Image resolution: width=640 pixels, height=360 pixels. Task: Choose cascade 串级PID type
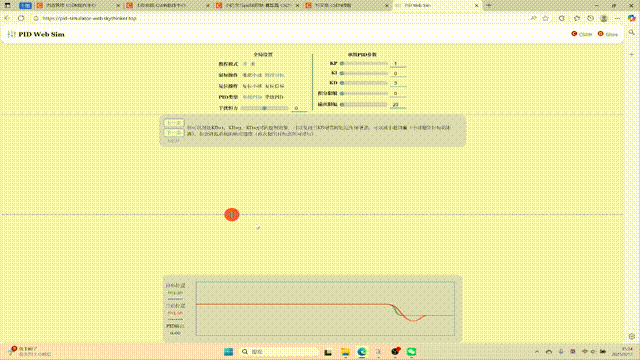pos(274,97)
